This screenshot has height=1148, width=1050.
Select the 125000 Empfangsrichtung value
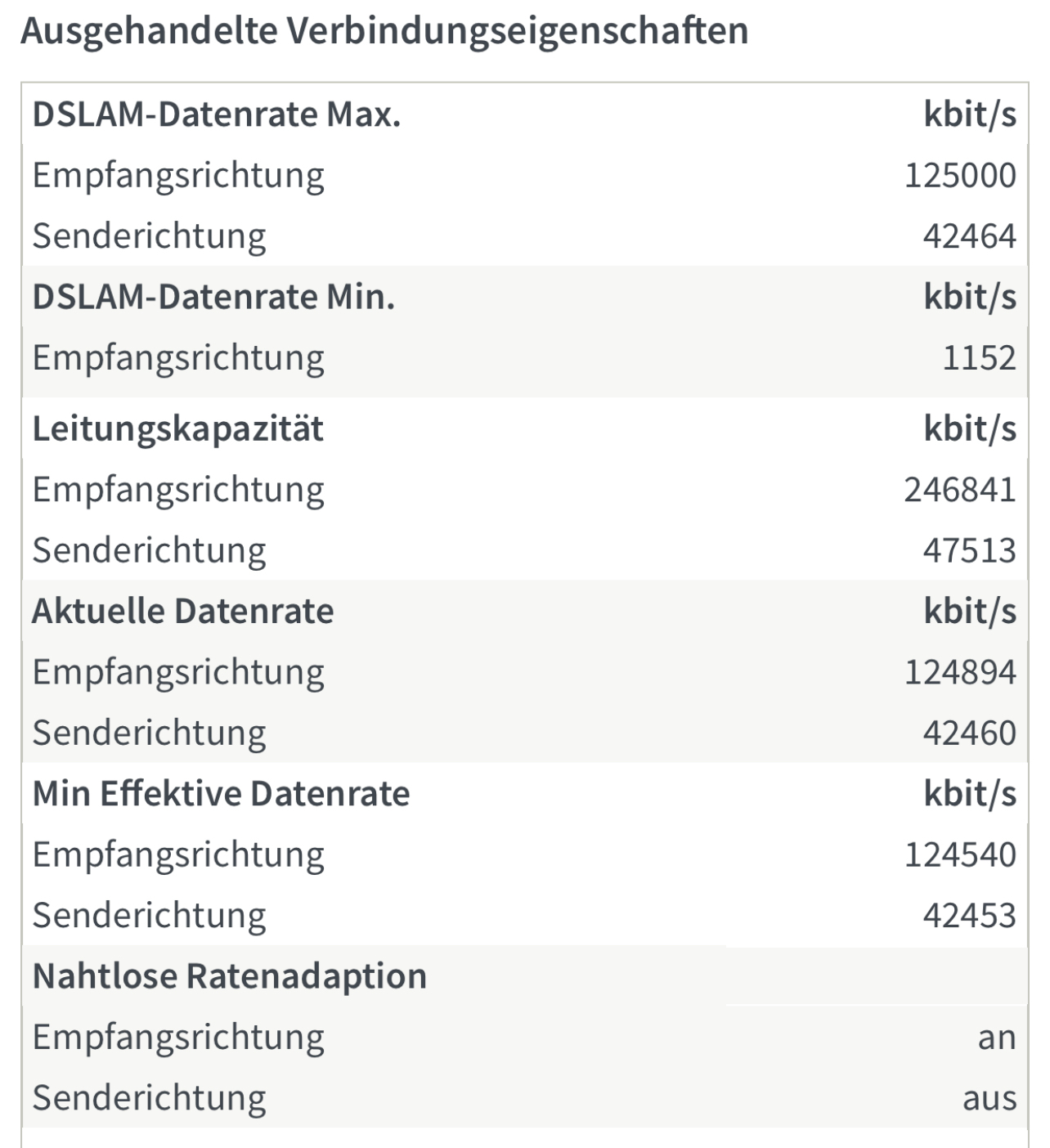pyautogui.click(x=960, y=175)
